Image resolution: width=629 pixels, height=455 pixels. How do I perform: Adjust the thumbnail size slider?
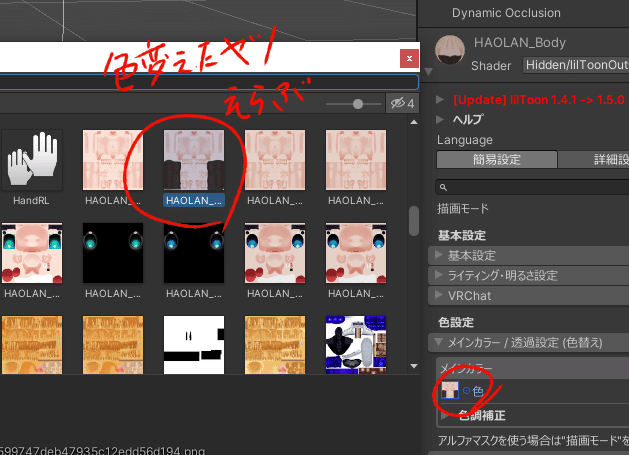[x=358, y=104]
